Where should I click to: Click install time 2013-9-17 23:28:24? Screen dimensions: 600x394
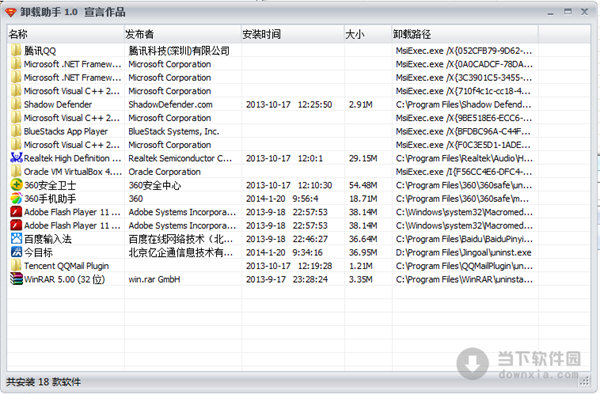[x=287, y=279]
